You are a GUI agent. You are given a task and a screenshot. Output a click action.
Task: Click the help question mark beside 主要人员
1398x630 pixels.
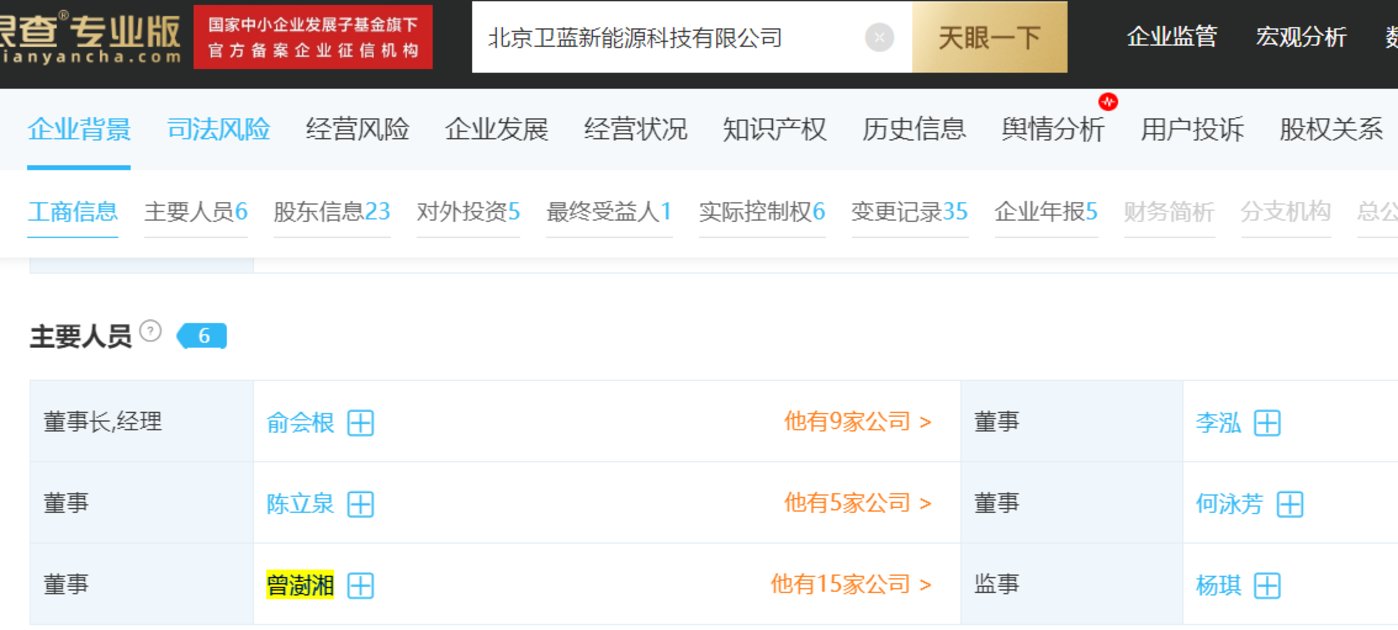point(150,331)
